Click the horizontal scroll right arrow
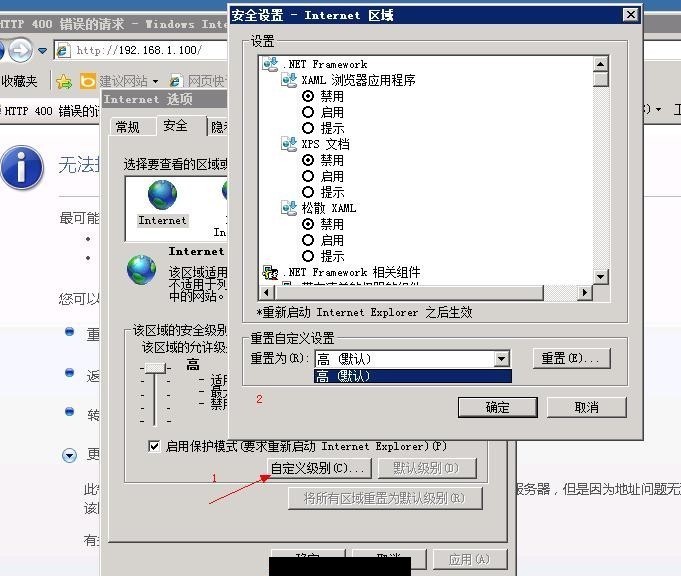This screenshot has height=576, width=681. 585,292
